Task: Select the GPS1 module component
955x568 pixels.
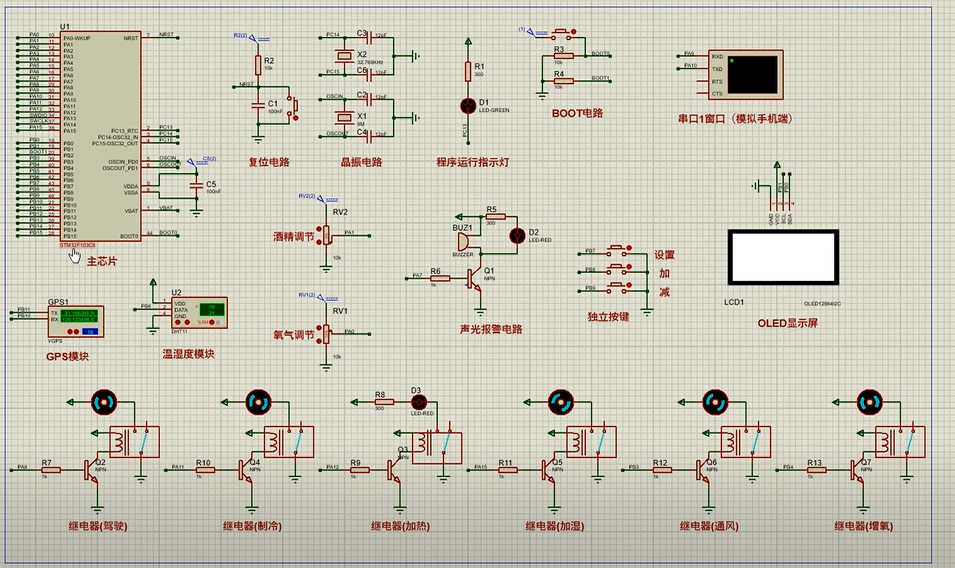Action: (x=75, y=319)
